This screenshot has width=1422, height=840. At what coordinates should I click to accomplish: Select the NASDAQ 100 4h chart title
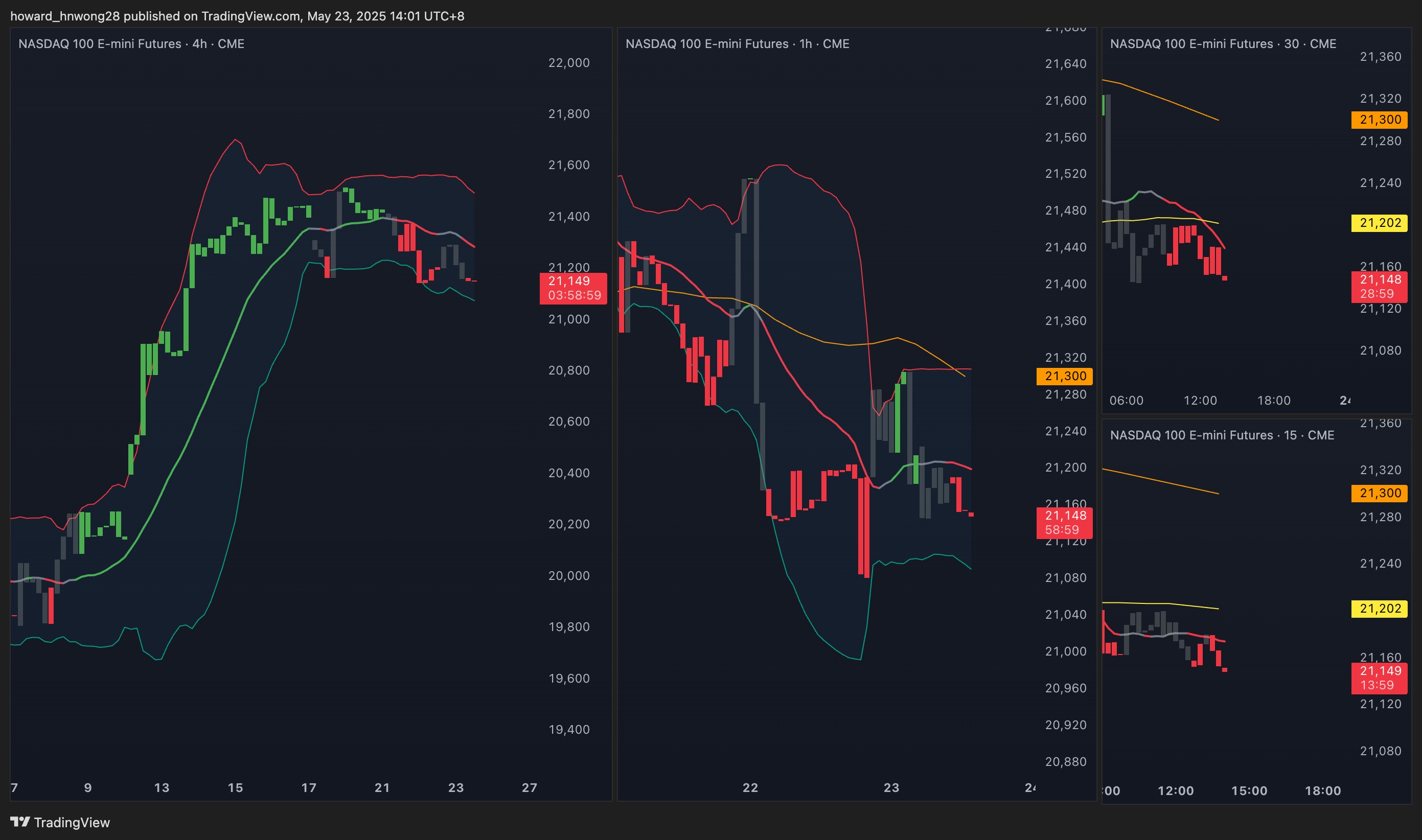pos(131,43)
